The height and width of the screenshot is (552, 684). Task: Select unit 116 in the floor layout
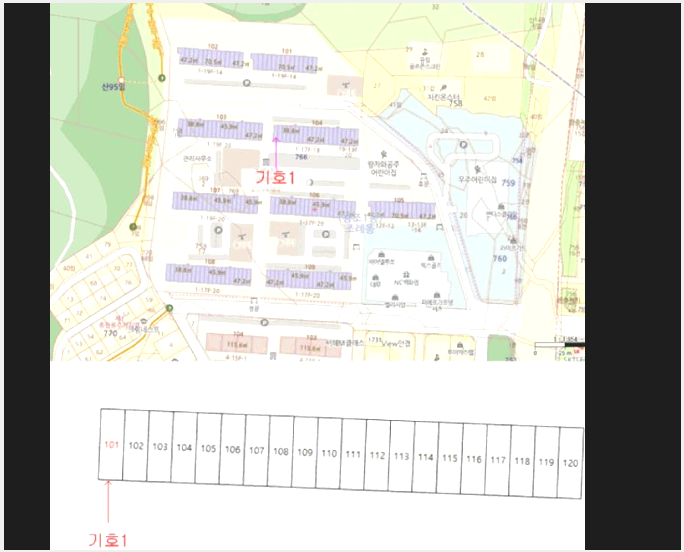pyautogui.click(x=474, y=459)
